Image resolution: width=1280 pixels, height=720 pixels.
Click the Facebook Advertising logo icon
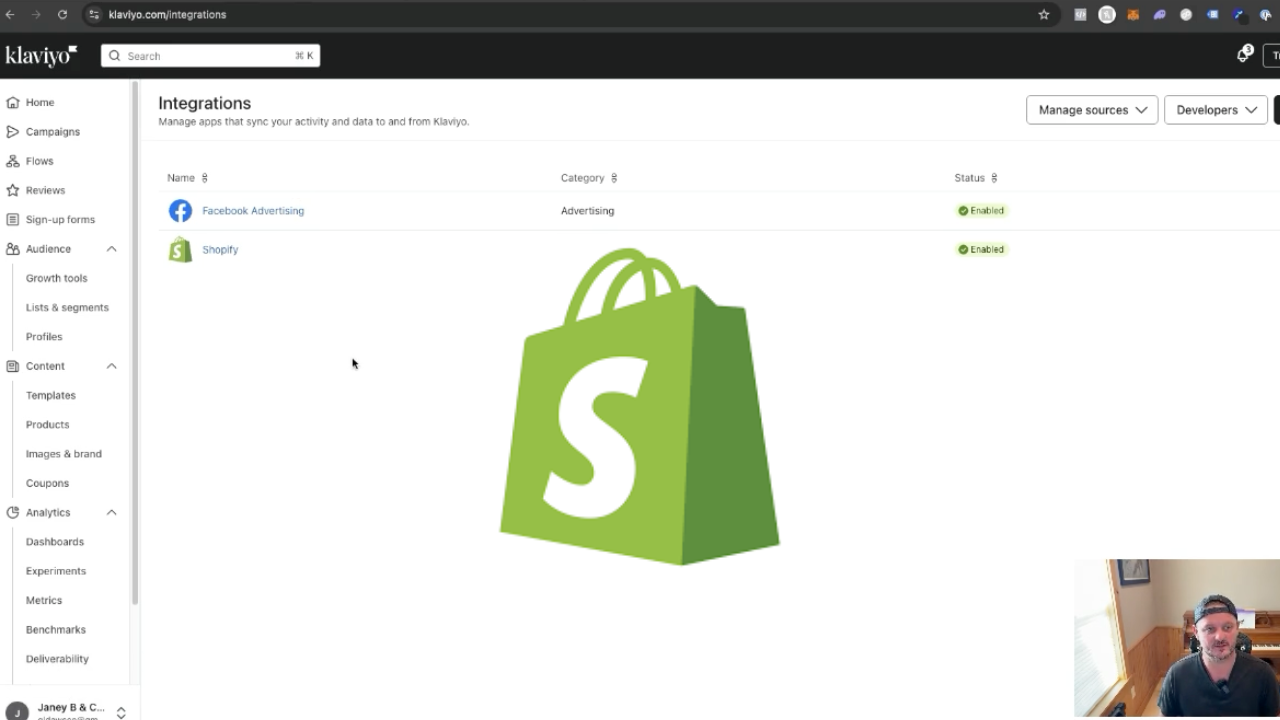click(x=180, y=211)
